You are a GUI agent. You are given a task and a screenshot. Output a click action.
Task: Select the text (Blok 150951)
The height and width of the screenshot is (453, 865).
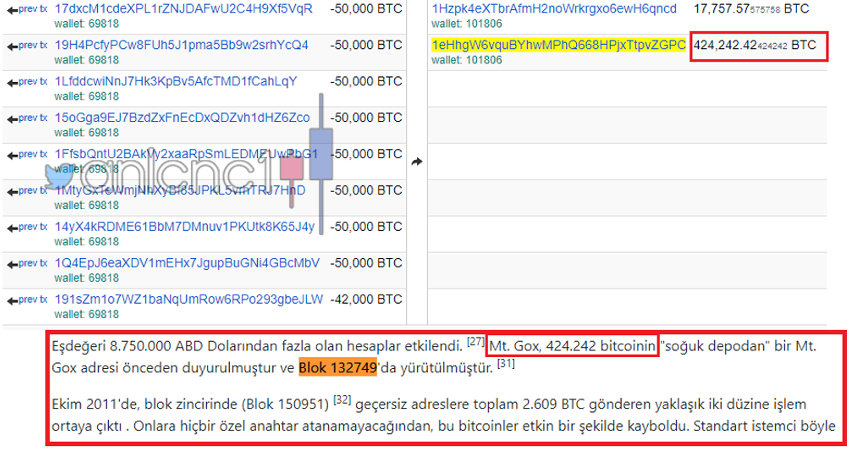(x=285, y=404)
